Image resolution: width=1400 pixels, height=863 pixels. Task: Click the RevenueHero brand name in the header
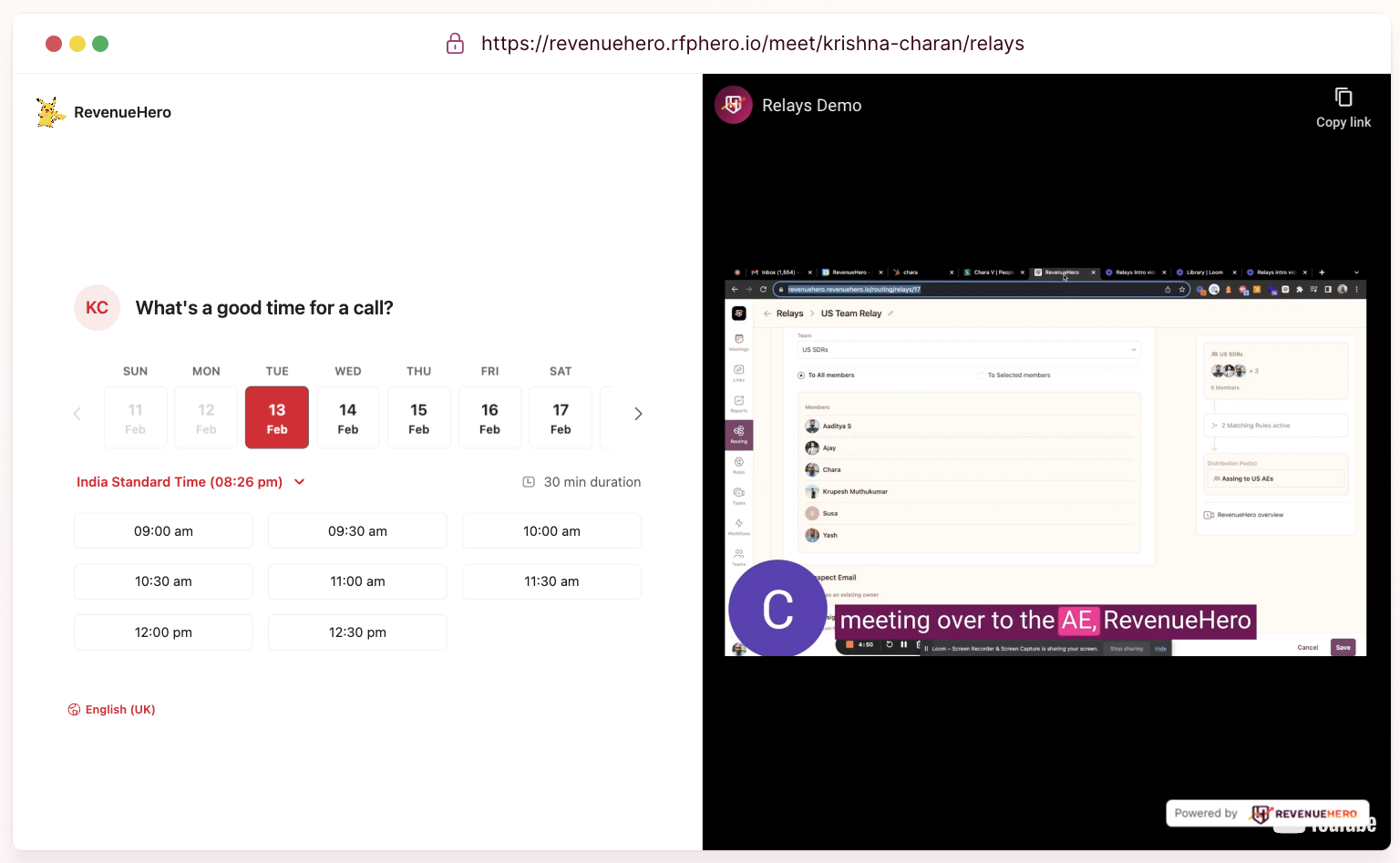click(x=122, y=112)
